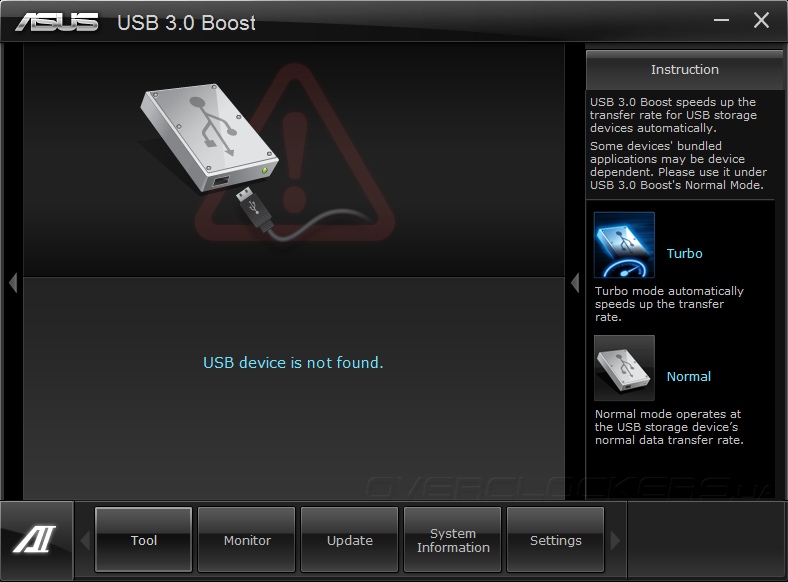788x582 pixels.
Task: Open the Monitor menu
Action: coord(247,540)
